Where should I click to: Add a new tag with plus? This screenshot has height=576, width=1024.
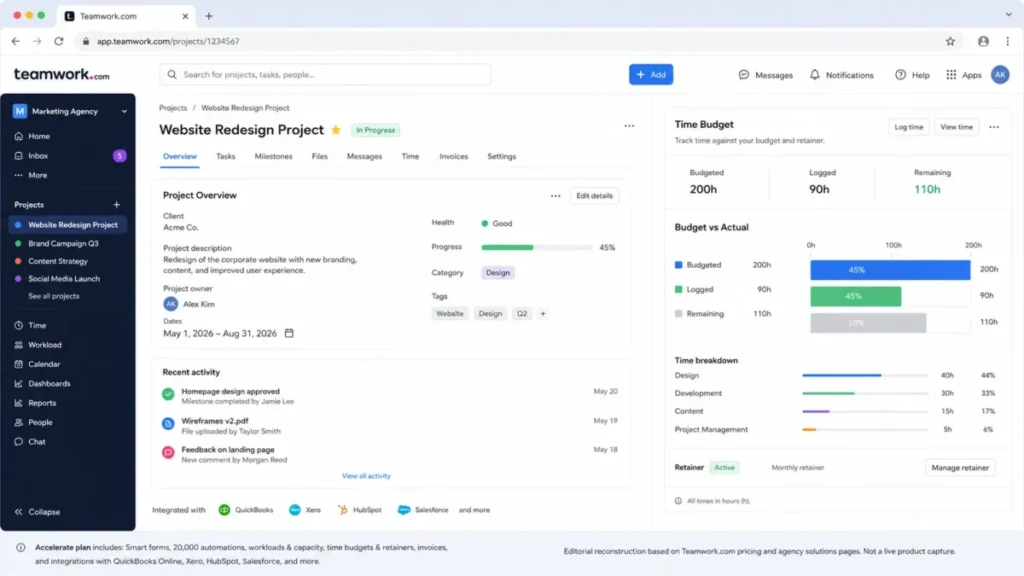543,313
